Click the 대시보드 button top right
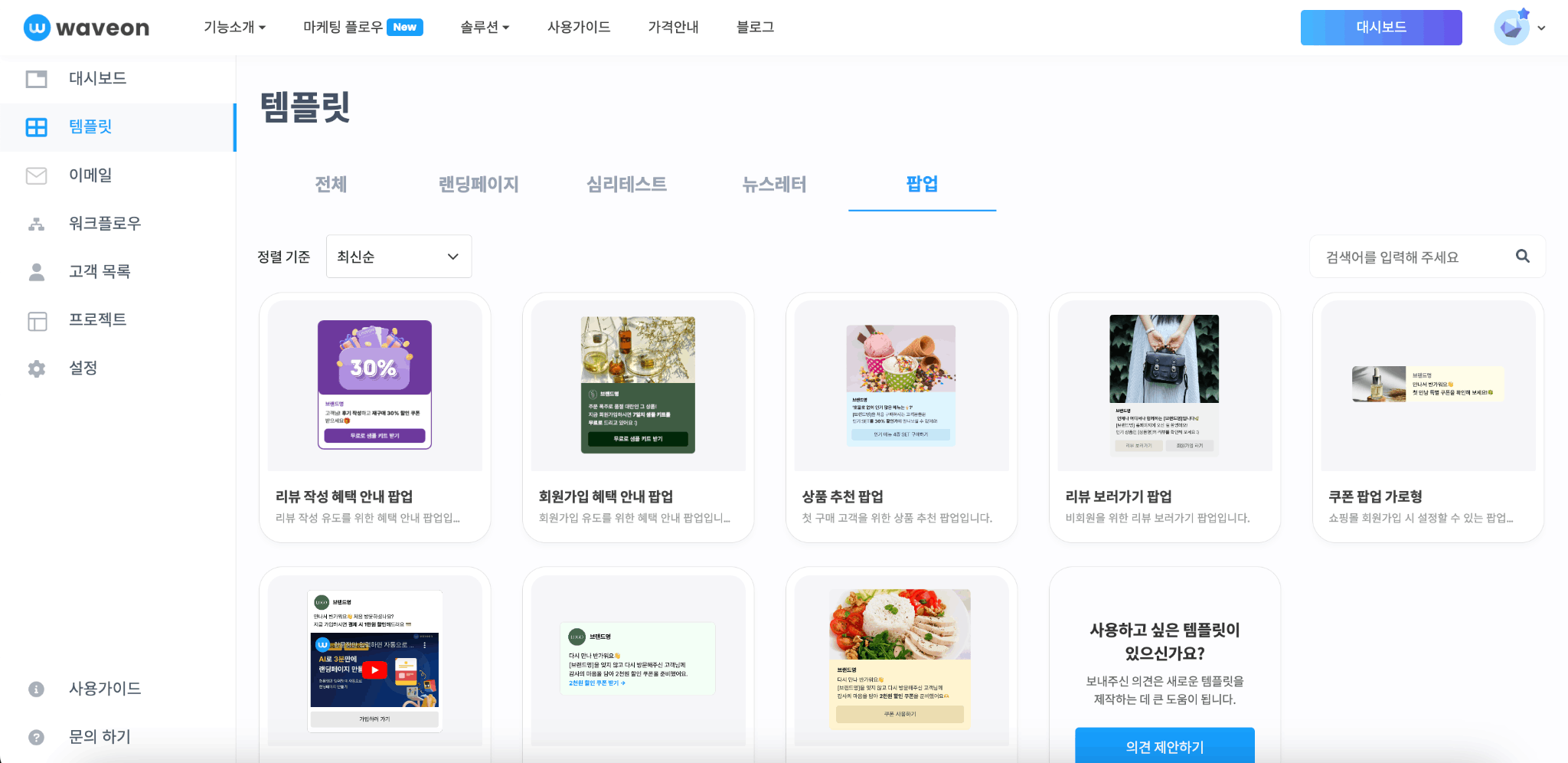Screen dimensions: 1568x763 click(1380, 27)
